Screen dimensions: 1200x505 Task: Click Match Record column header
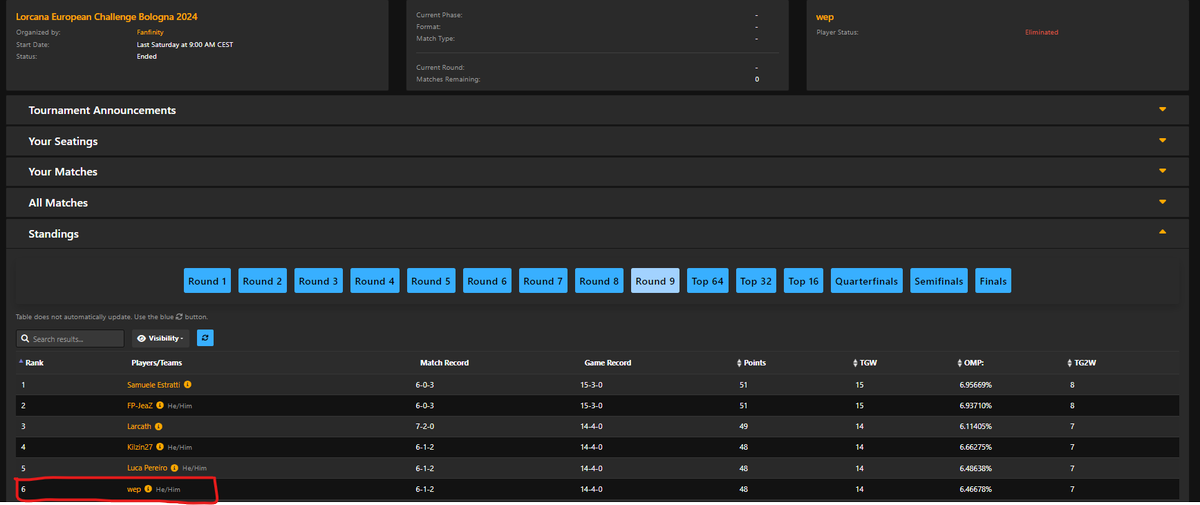tap(442, 362)
